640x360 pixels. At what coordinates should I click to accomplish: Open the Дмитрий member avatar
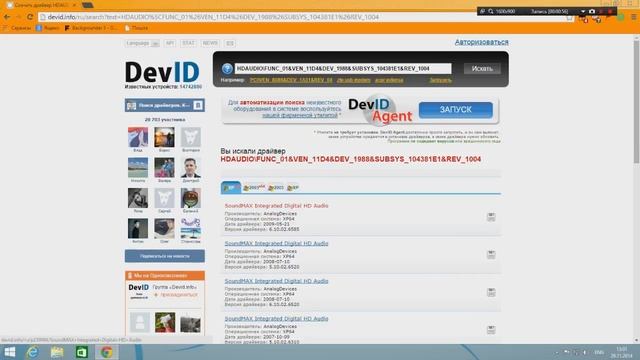coord(191,167)
